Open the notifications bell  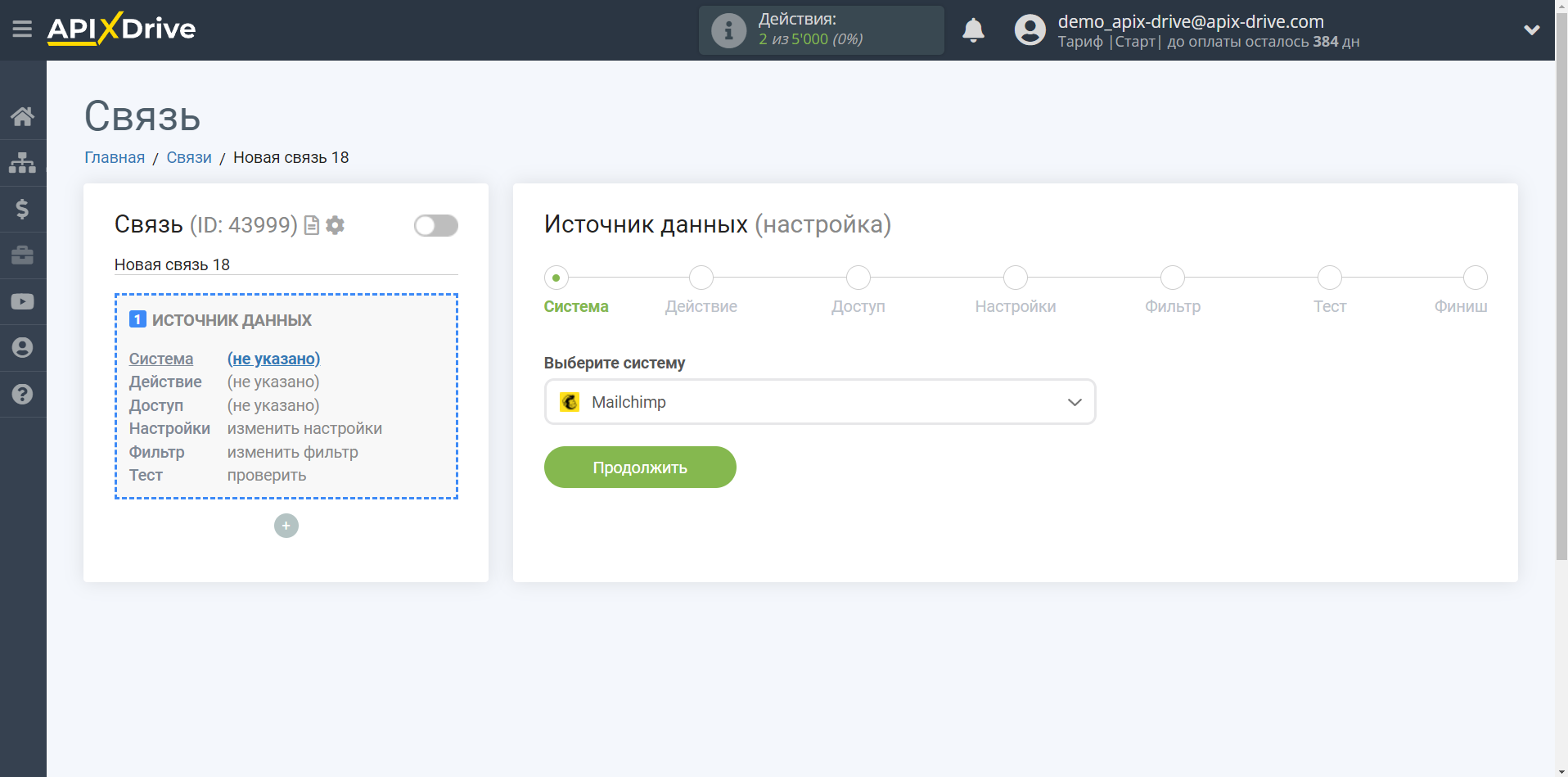pyautogui.click(x=973, y=30)
